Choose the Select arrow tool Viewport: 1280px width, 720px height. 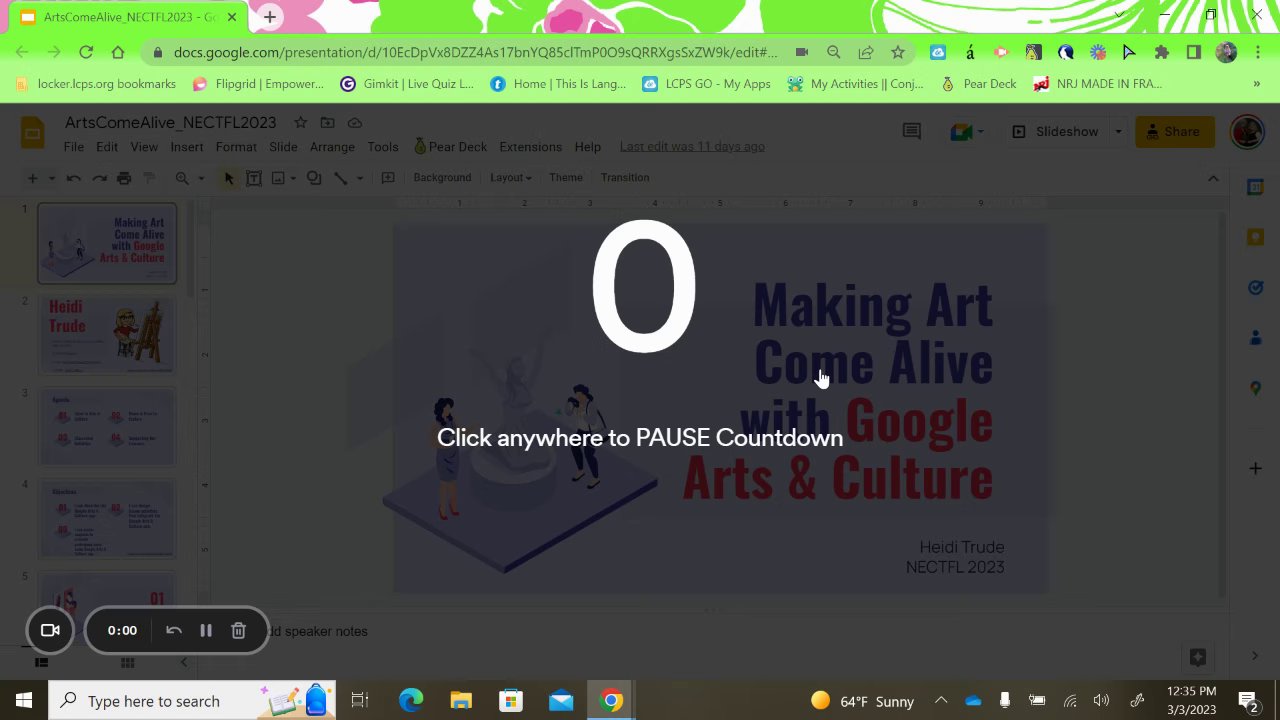[x=229, y=178]
